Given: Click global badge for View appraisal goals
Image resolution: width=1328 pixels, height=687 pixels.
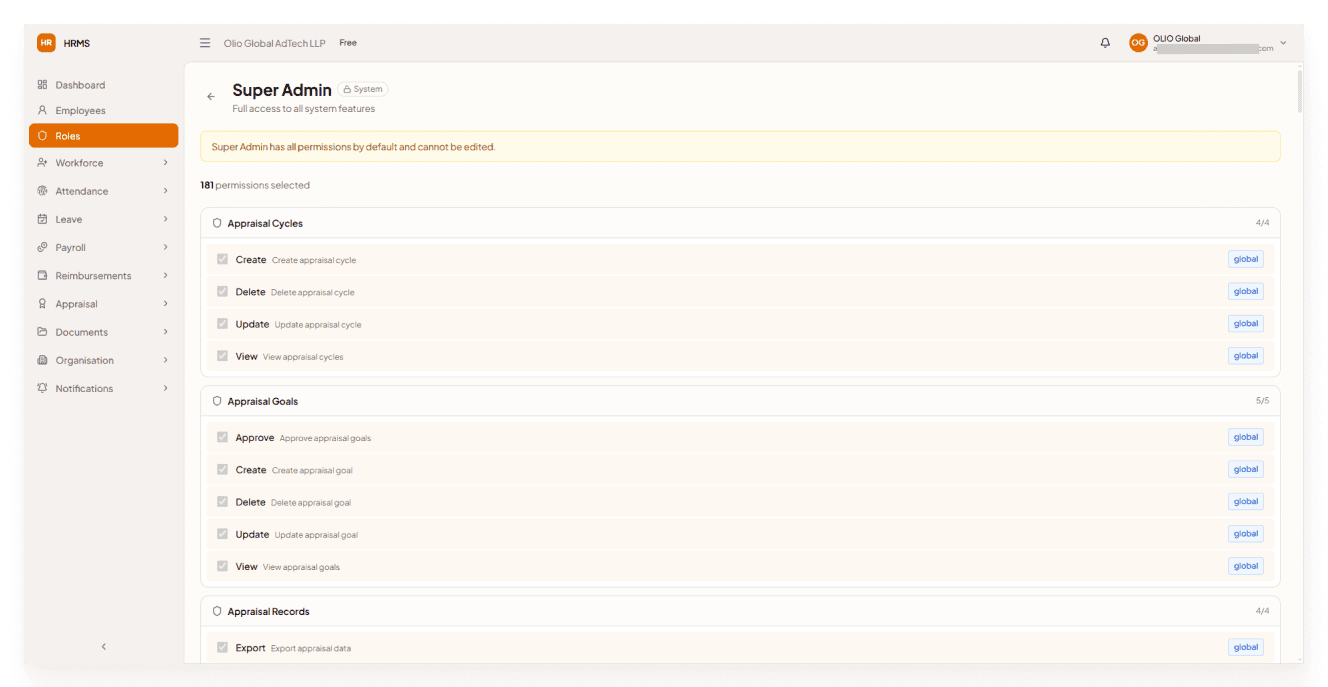Looking at the screenshot, I should [1246, 566].
